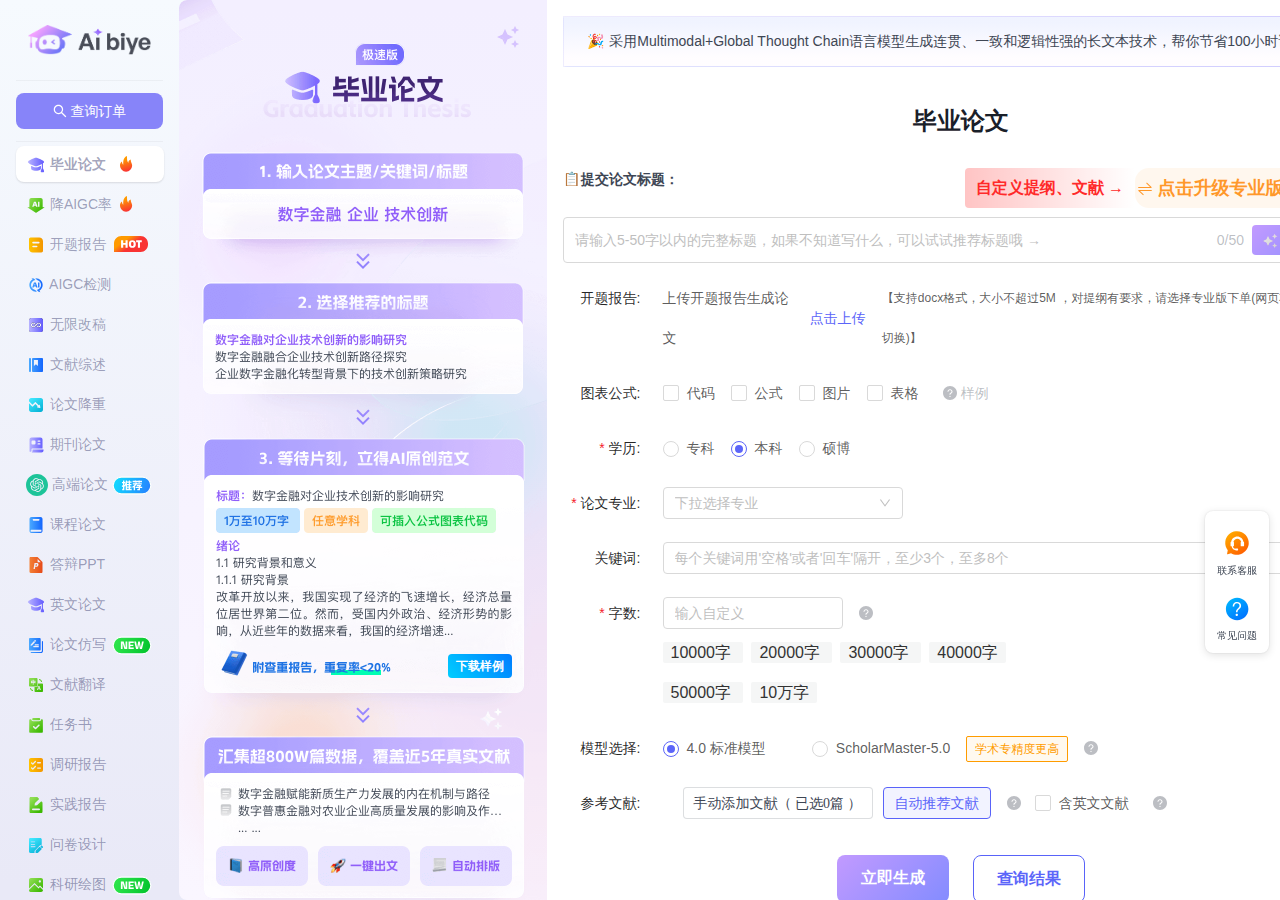Click the 点击上传 link
Image resolution: width=1280 pixels, height=900 pixels.
838,318
